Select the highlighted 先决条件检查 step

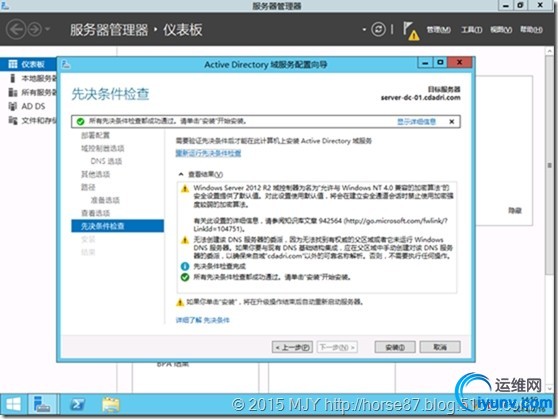coord(117,226)
